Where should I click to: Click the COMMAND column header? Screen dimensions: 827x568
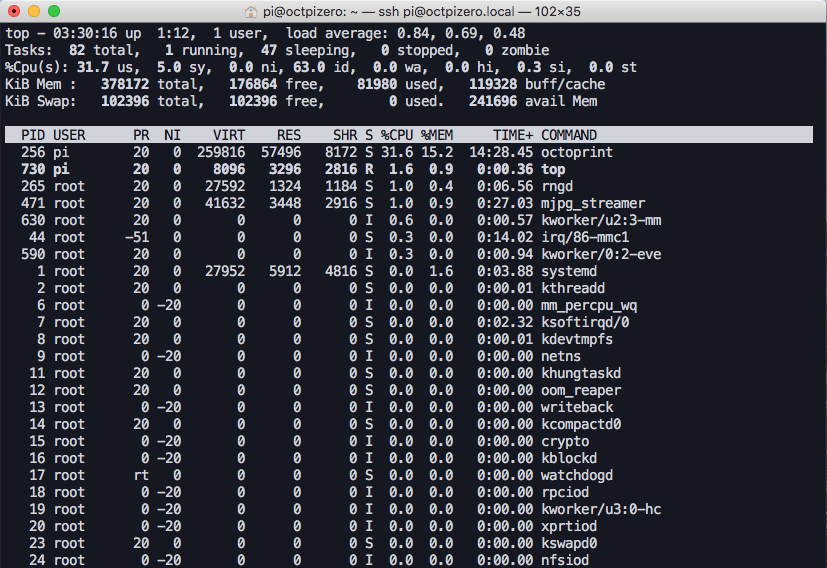click(x=569, y=135)
